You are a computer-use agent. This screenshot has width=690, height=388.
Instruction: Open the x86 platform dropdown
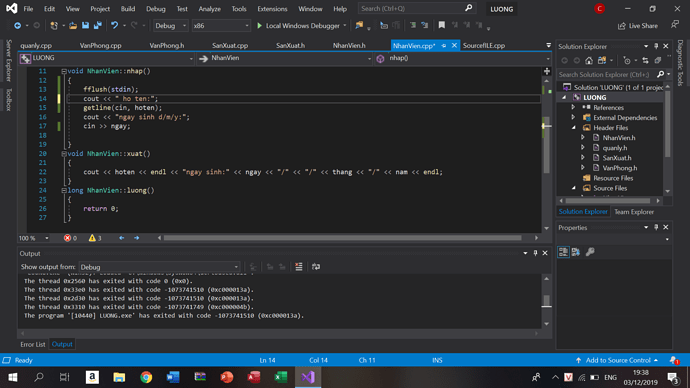click(221, 26)
